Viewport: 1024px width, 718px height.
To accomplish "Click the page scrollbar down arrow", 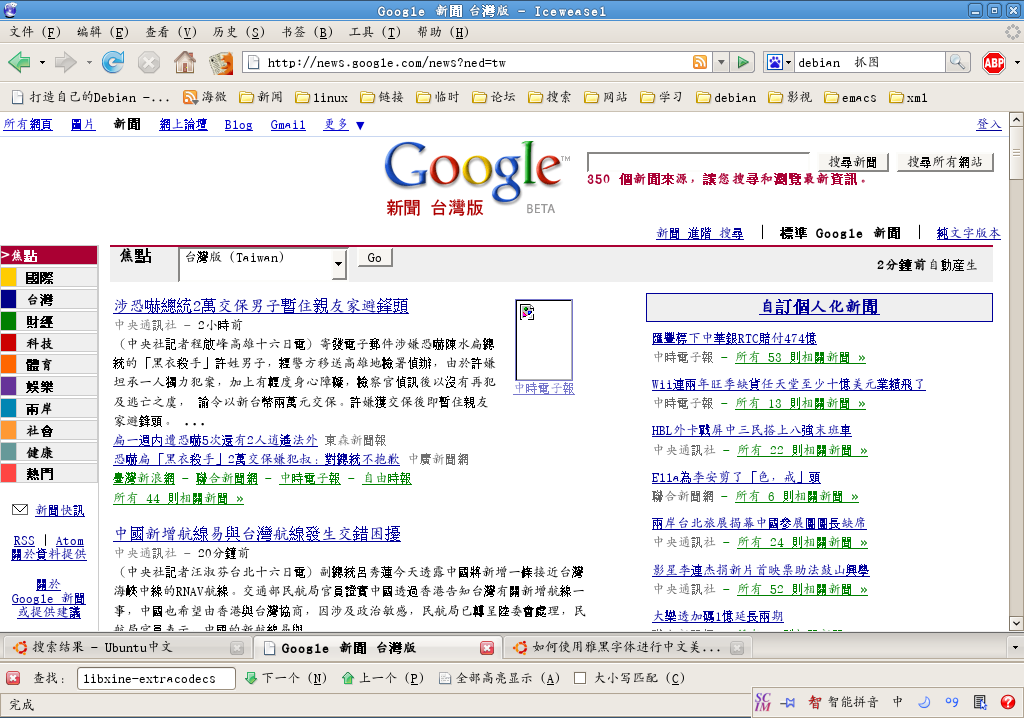I will coord(1016,624).
